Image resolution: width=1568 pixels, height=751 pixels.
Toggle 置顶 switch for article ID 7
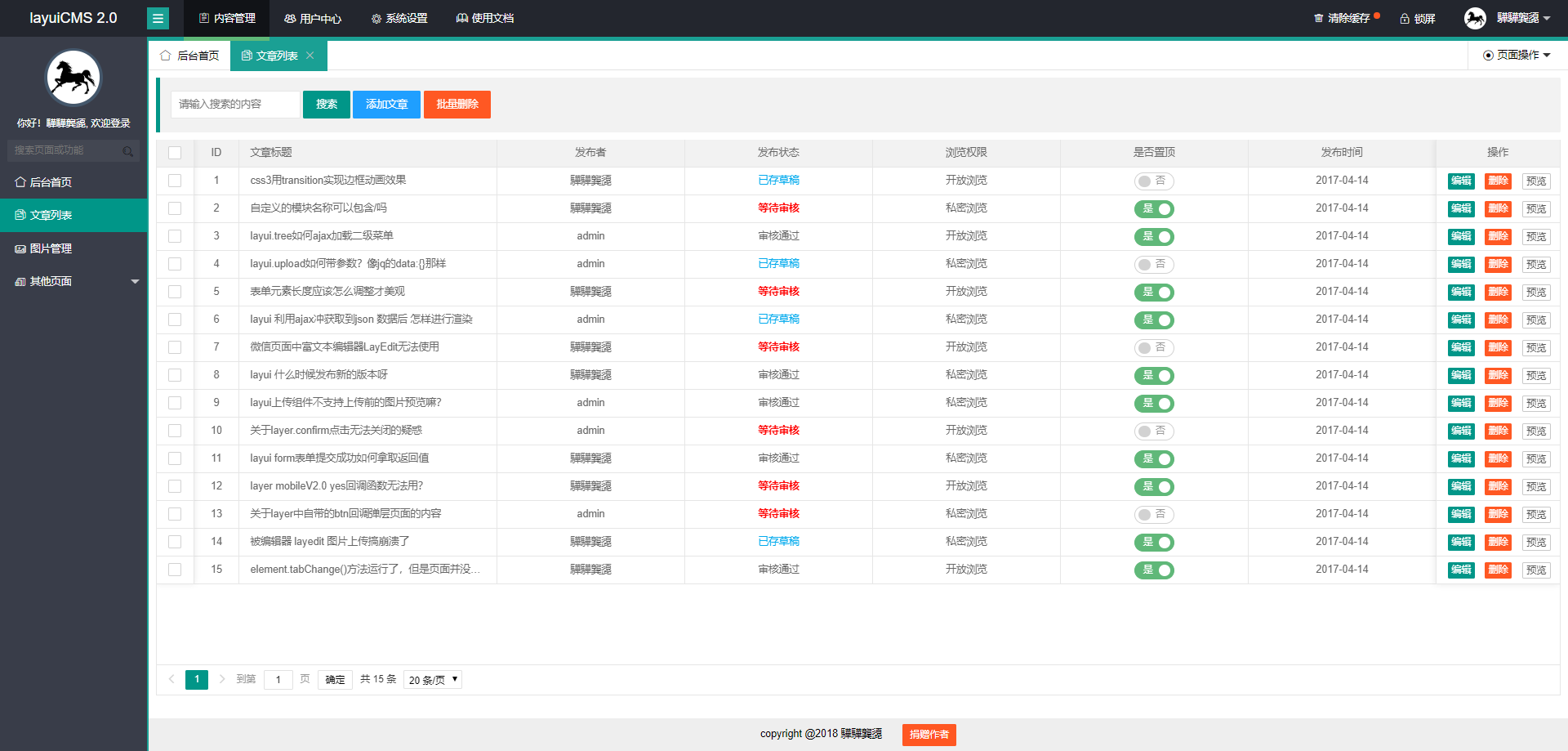1154,348
